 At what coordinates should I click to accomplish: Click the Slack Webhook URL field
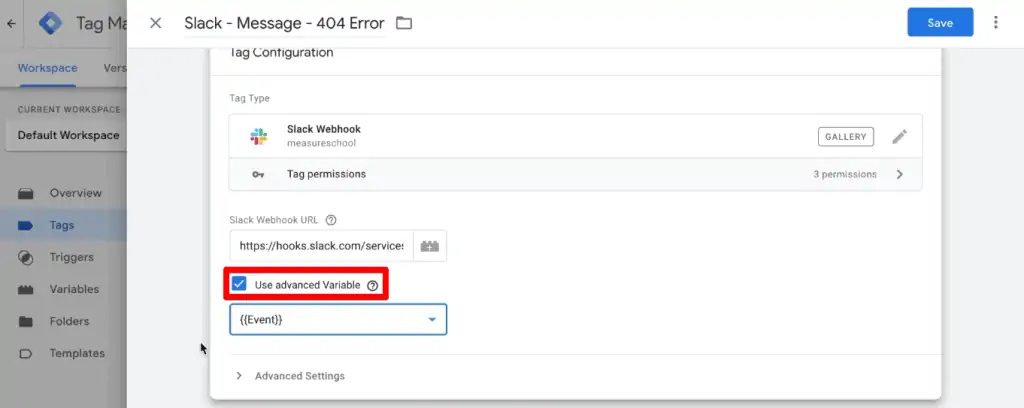point(321,246)
